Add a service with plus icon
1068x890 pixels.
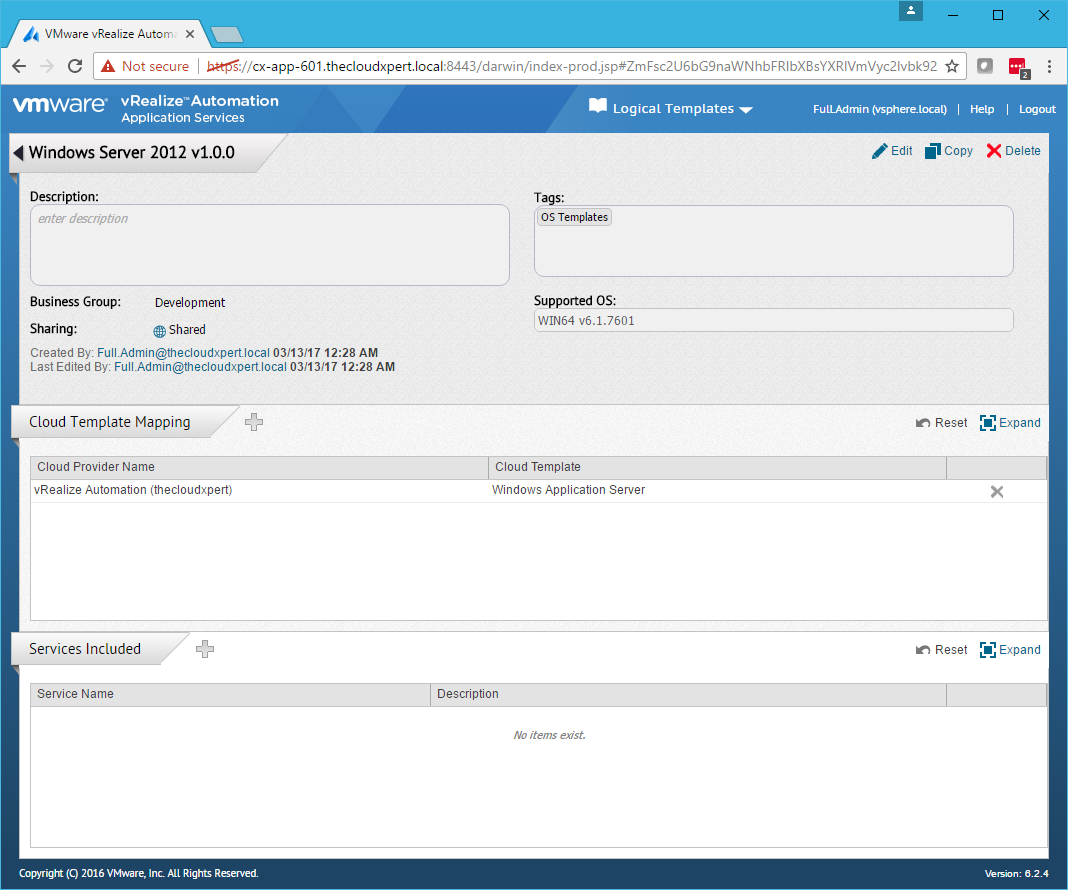pyautogui.click(x=205, y=649)
